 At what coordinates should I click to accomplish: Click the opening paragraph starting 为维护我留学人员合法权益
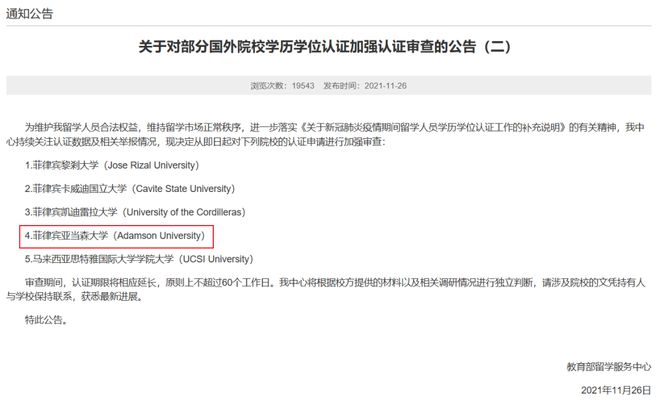[x=325, y=135]
